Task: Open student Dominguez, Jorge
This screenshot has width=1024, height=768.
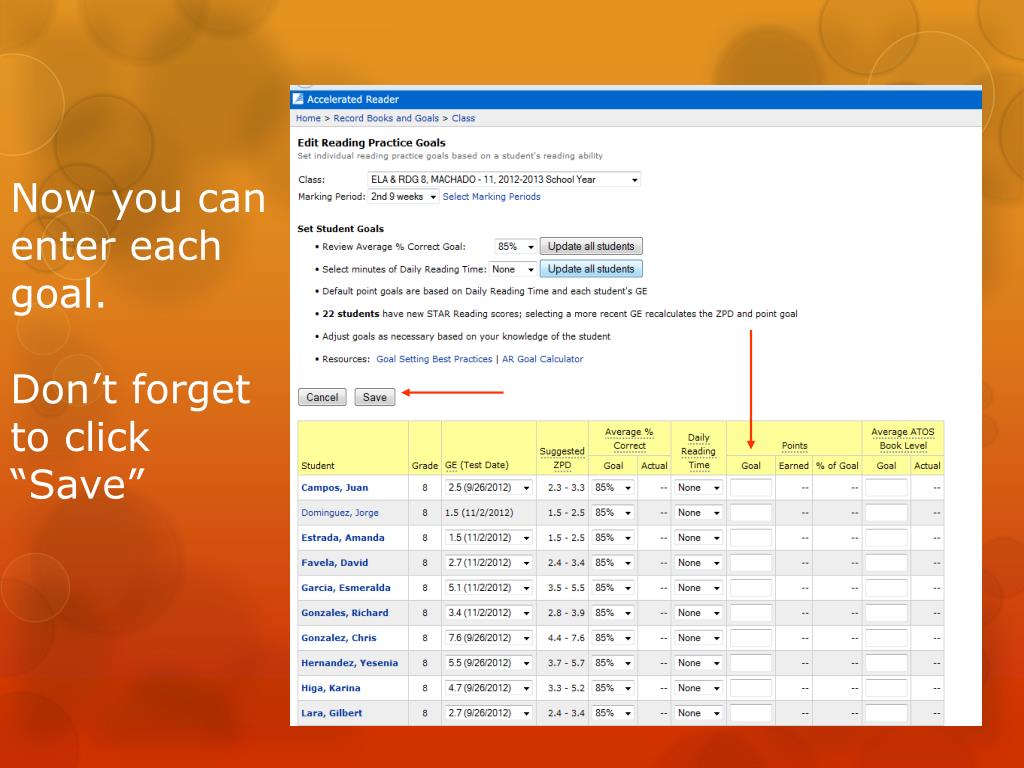Action: click(340, 513)
